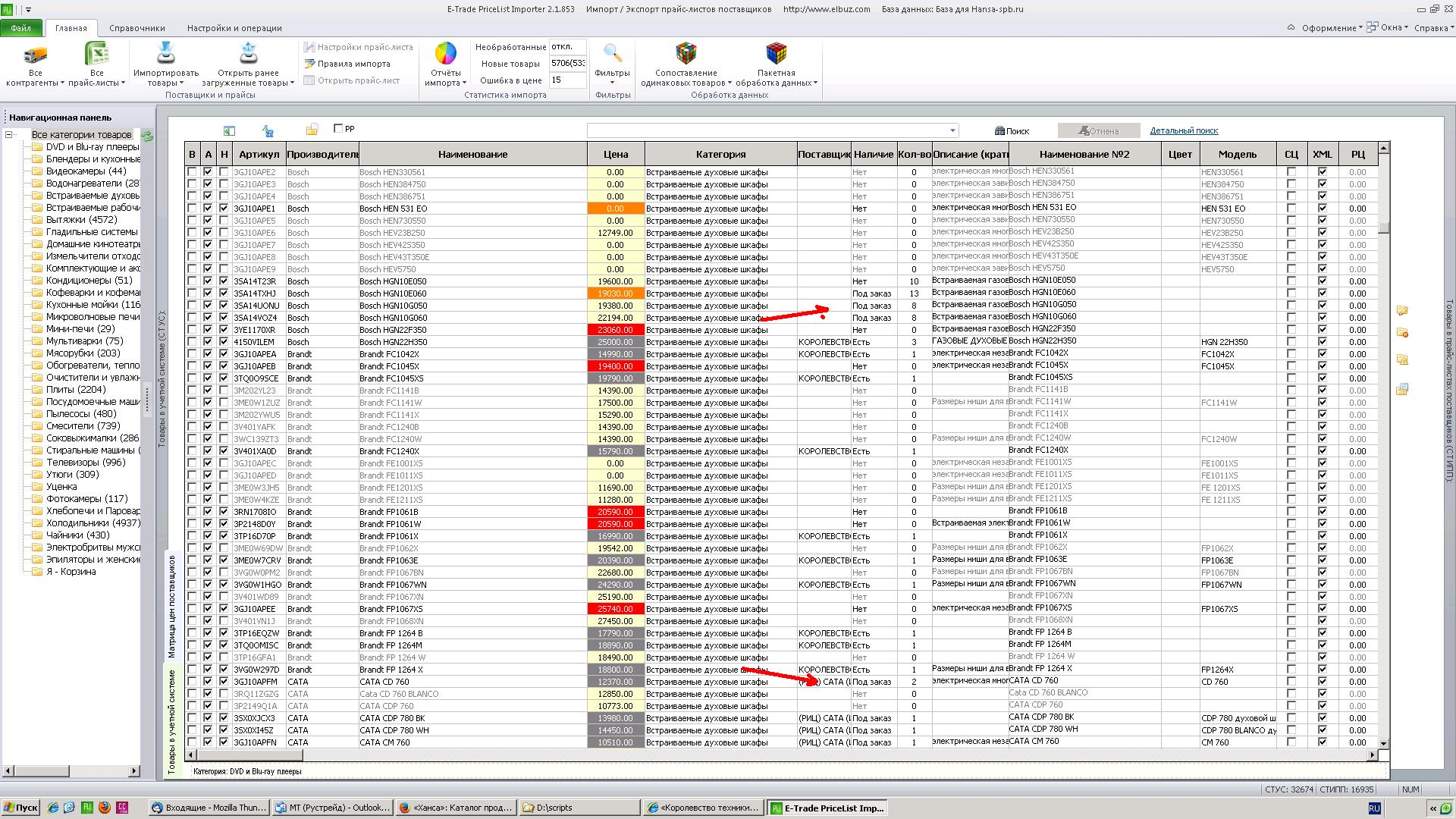Select the 'Главная' ribbon tab
The width and height of the screenshot is (1456, 819).
[x=71, y=28]
